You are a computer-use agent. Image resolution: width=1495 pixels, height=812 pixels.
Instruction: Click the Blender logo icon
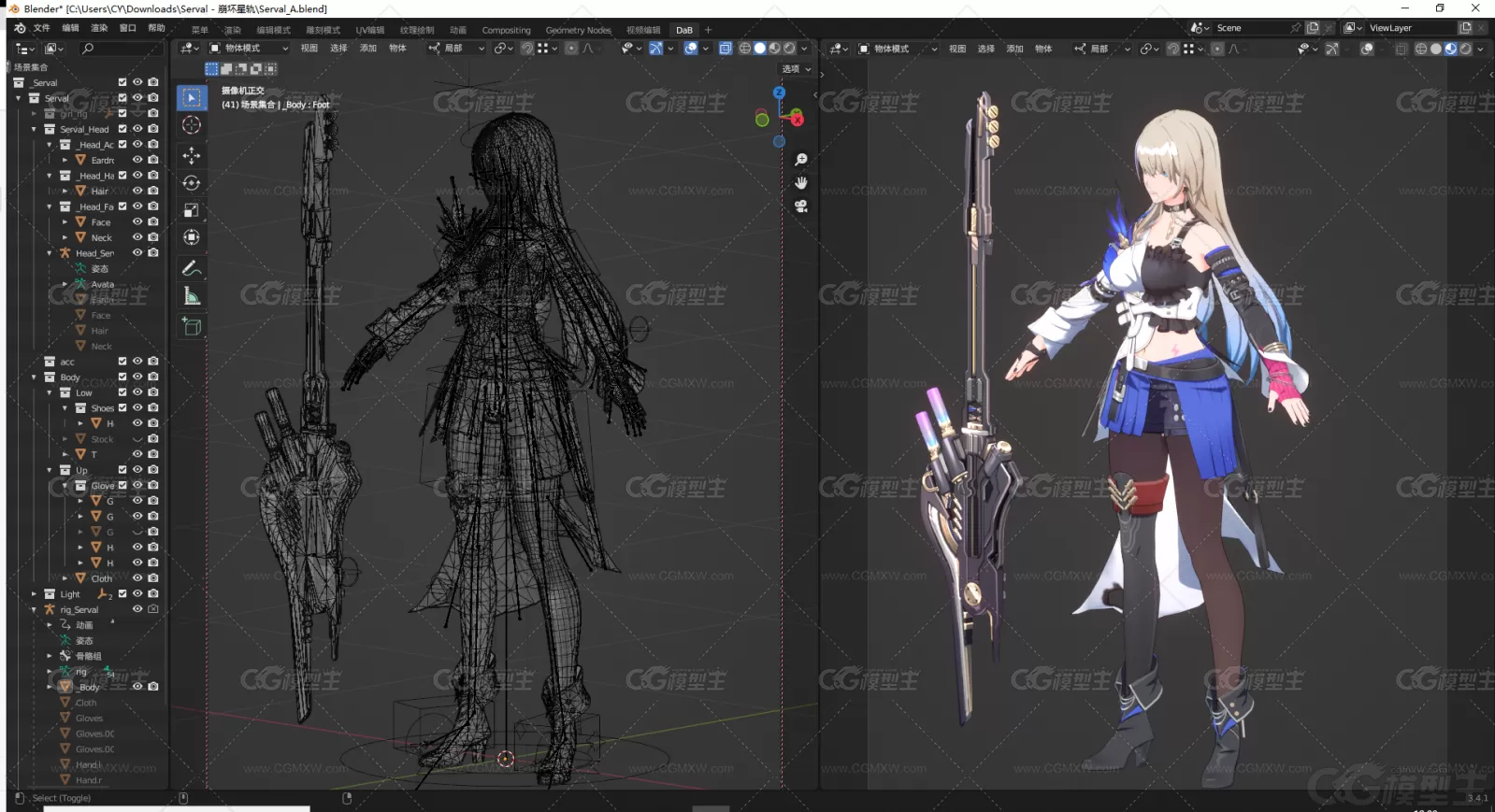coord(20,29)
